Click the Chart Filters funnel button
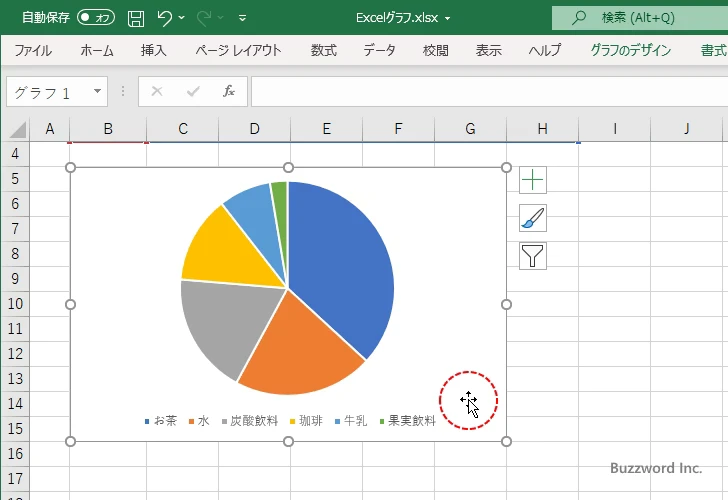The height and width of the screenshot is (500, 728). coord(533,256)
